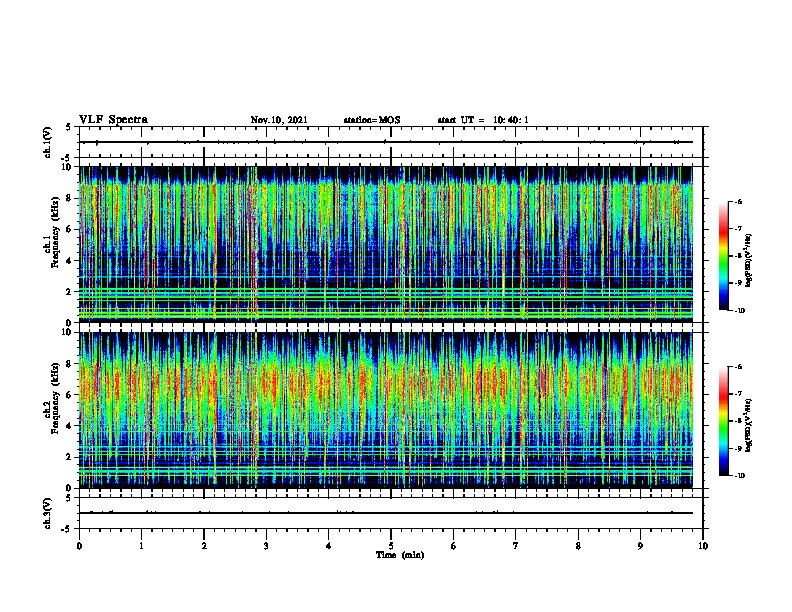Click time axis end tick label "10"
The height and width of the screenshot is (612, 792).
(703, 546)
